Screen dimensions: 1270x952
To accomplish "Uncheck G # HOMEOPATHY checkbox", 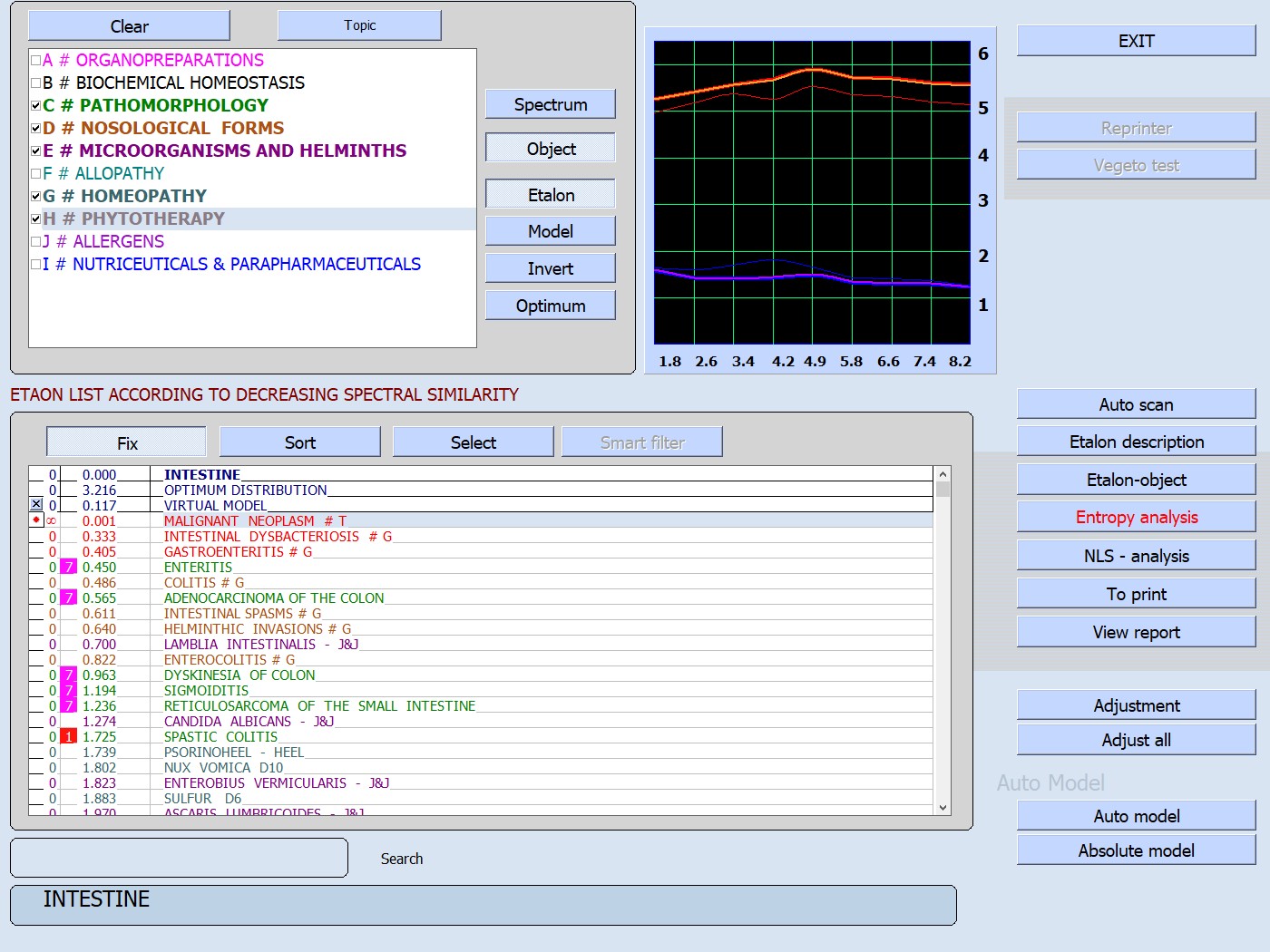I will pos(36,197).
